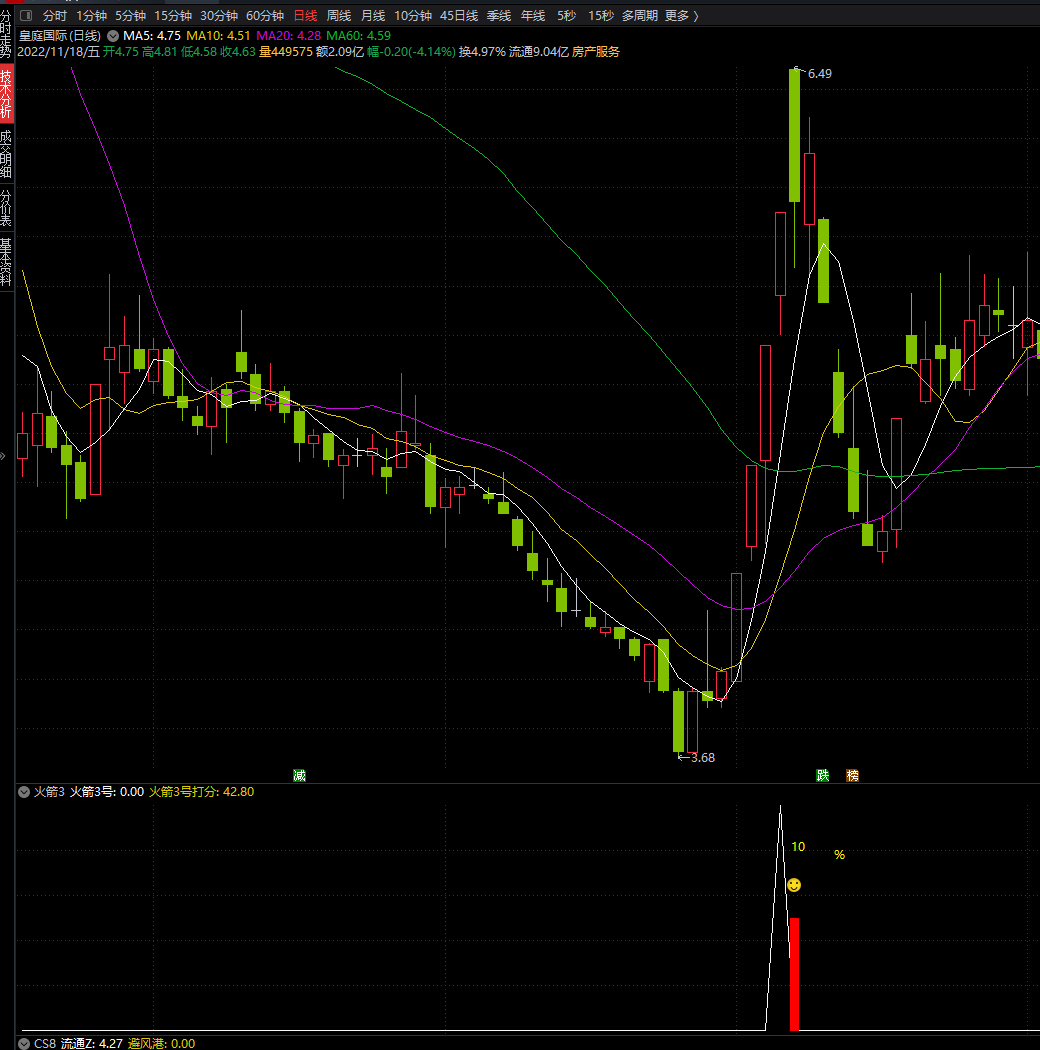Select the 1分钟 period

(91, 15)
